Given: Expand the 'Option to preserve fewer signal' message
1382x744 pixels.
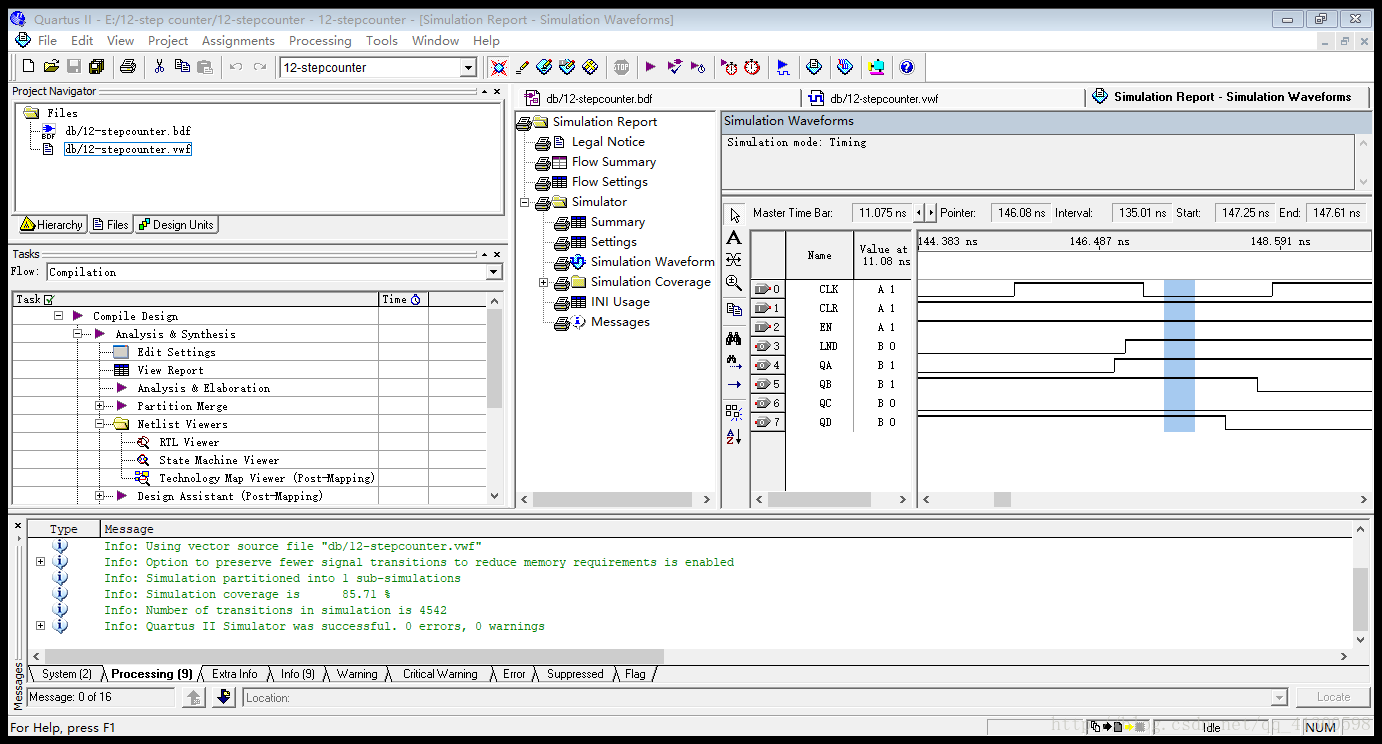Looking at the screenshot, I should tap(40, 562).
